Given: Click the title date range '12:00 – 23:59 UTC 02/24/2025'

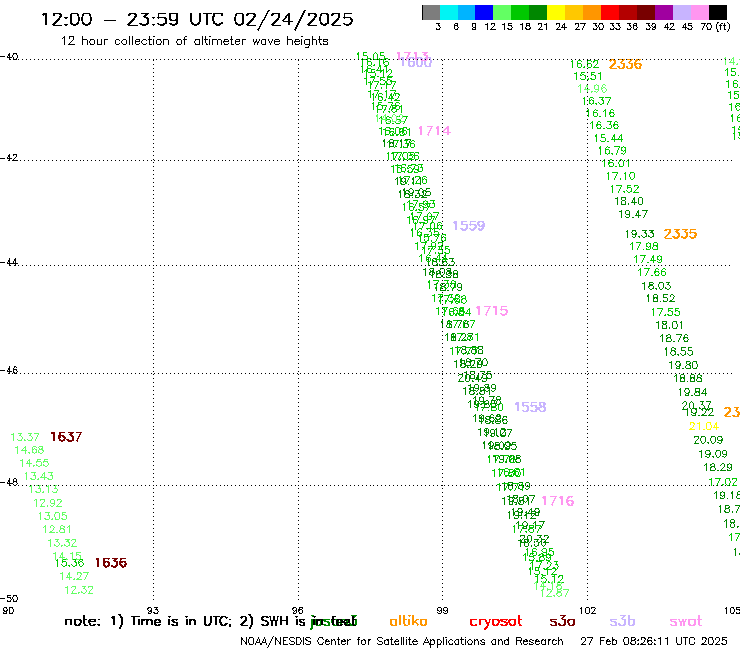Looking at the screenshot, I should [197, 19].
